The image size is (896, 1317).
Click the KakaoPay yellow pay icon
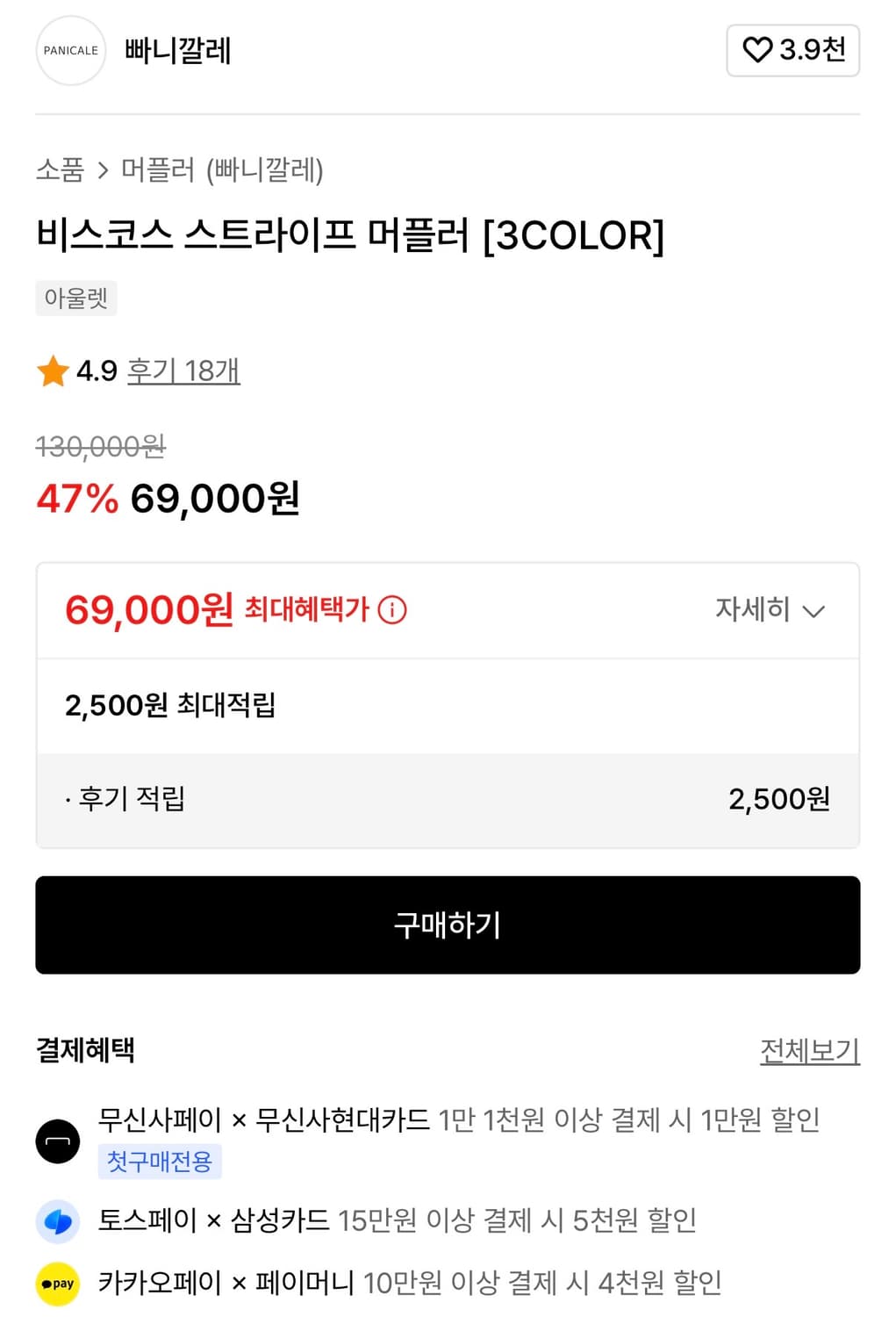tap(58, 1283)
